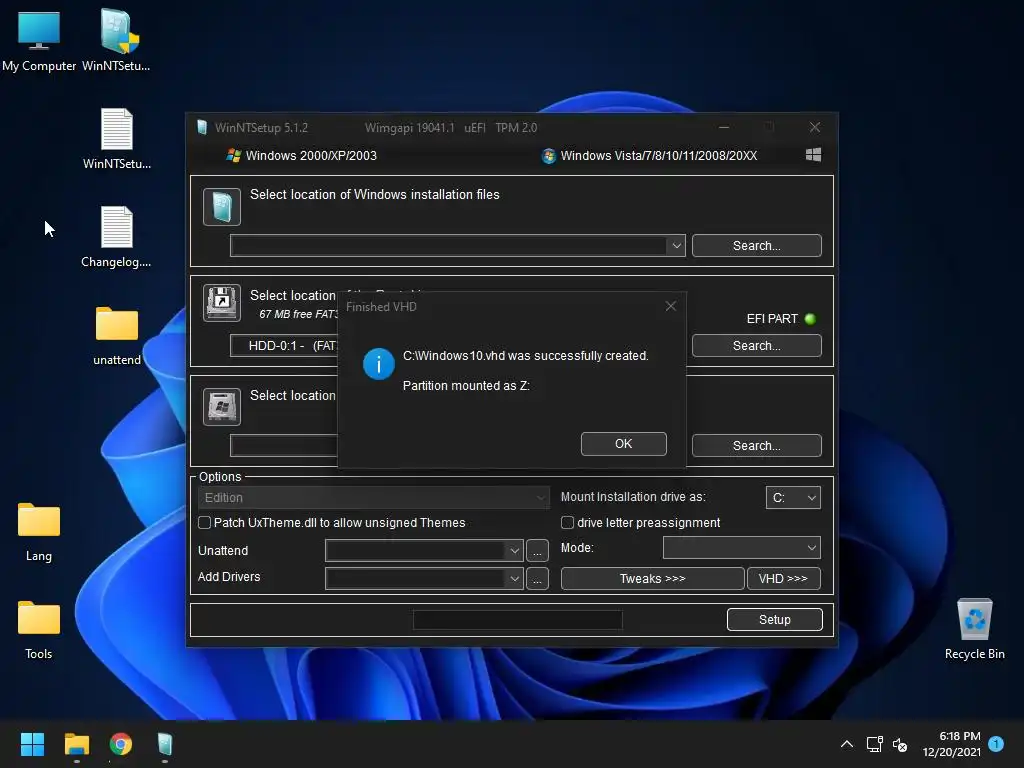Viewport: 1024px width, 768px height.
Task: Open My Computer desktop icon
Action: (x=39, y=40)
